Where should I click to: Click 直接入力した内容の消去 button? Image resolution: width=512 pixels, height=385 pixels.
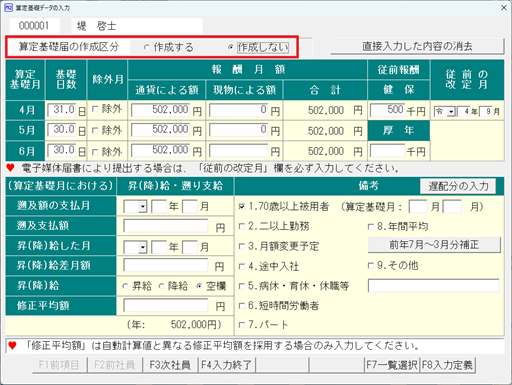pos(417,46)
